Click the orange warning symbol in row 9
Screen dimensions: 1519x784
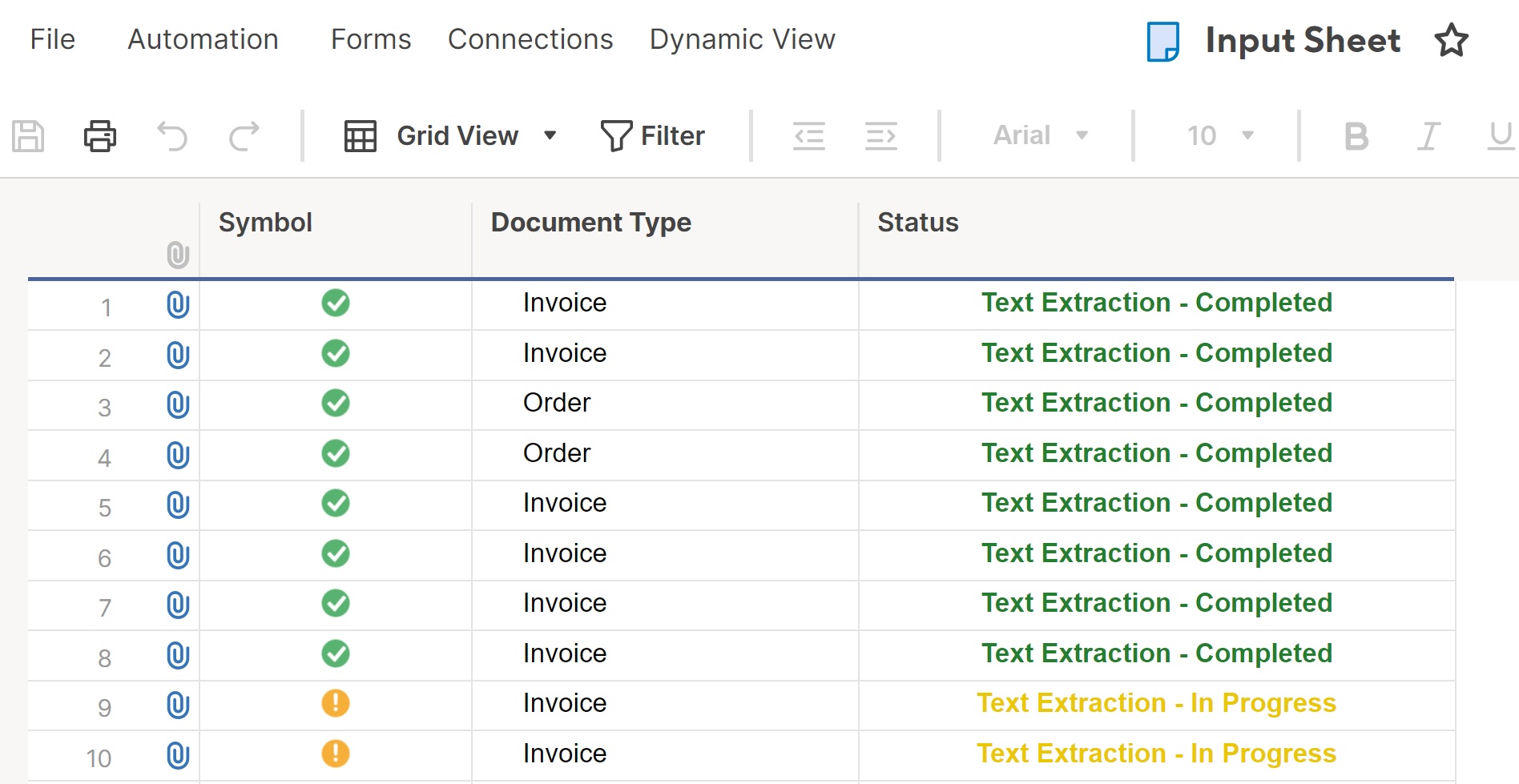click(336, 703)
